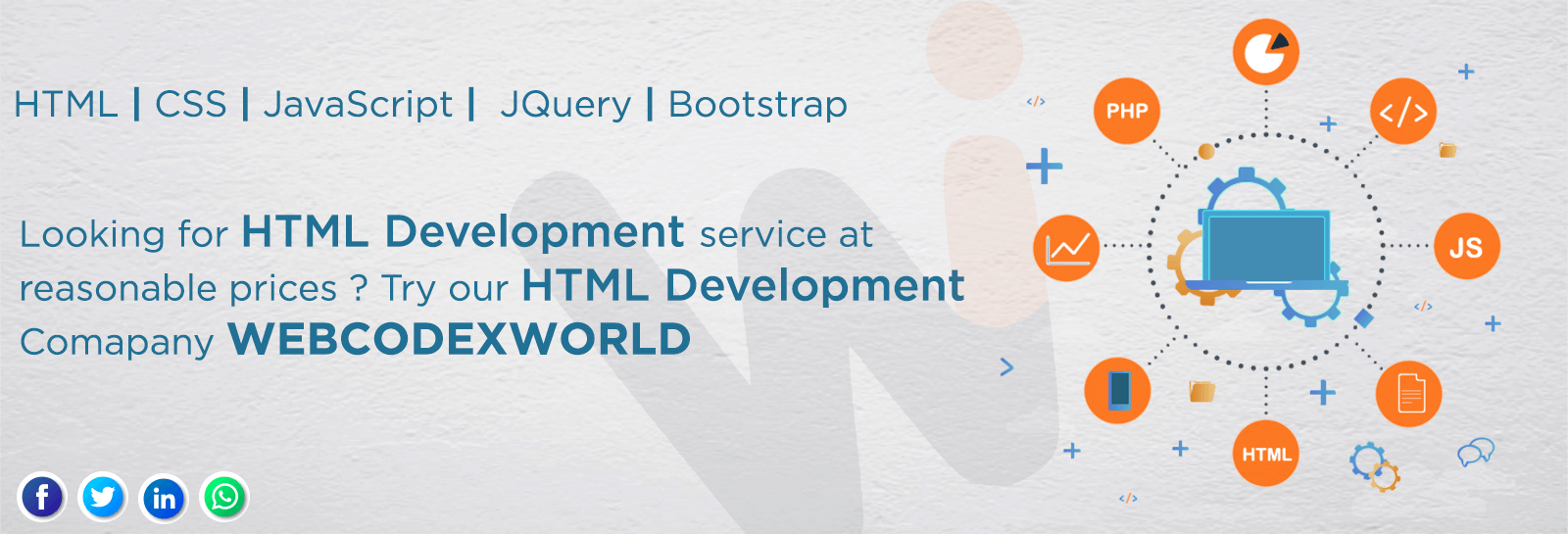The width and height of the screenshot is (1568, 534).
Task: Click the large blue plus beside PHP
Action: (x=1045, y=166)
